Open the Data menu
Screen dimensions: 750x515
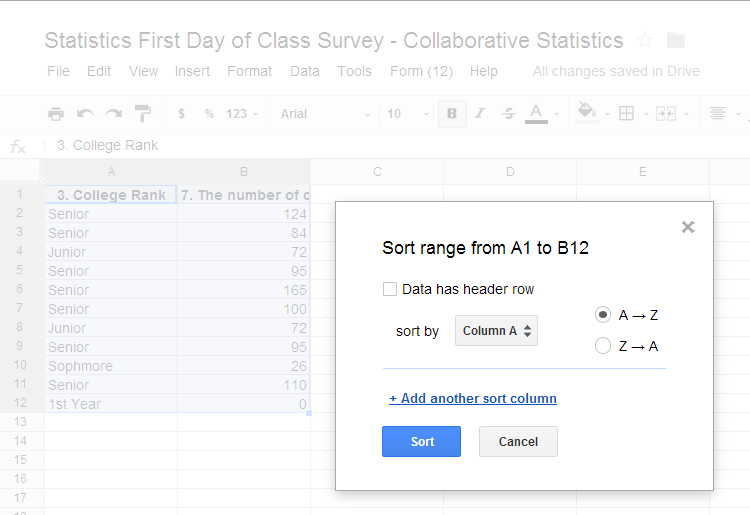(x=305, y=71)
